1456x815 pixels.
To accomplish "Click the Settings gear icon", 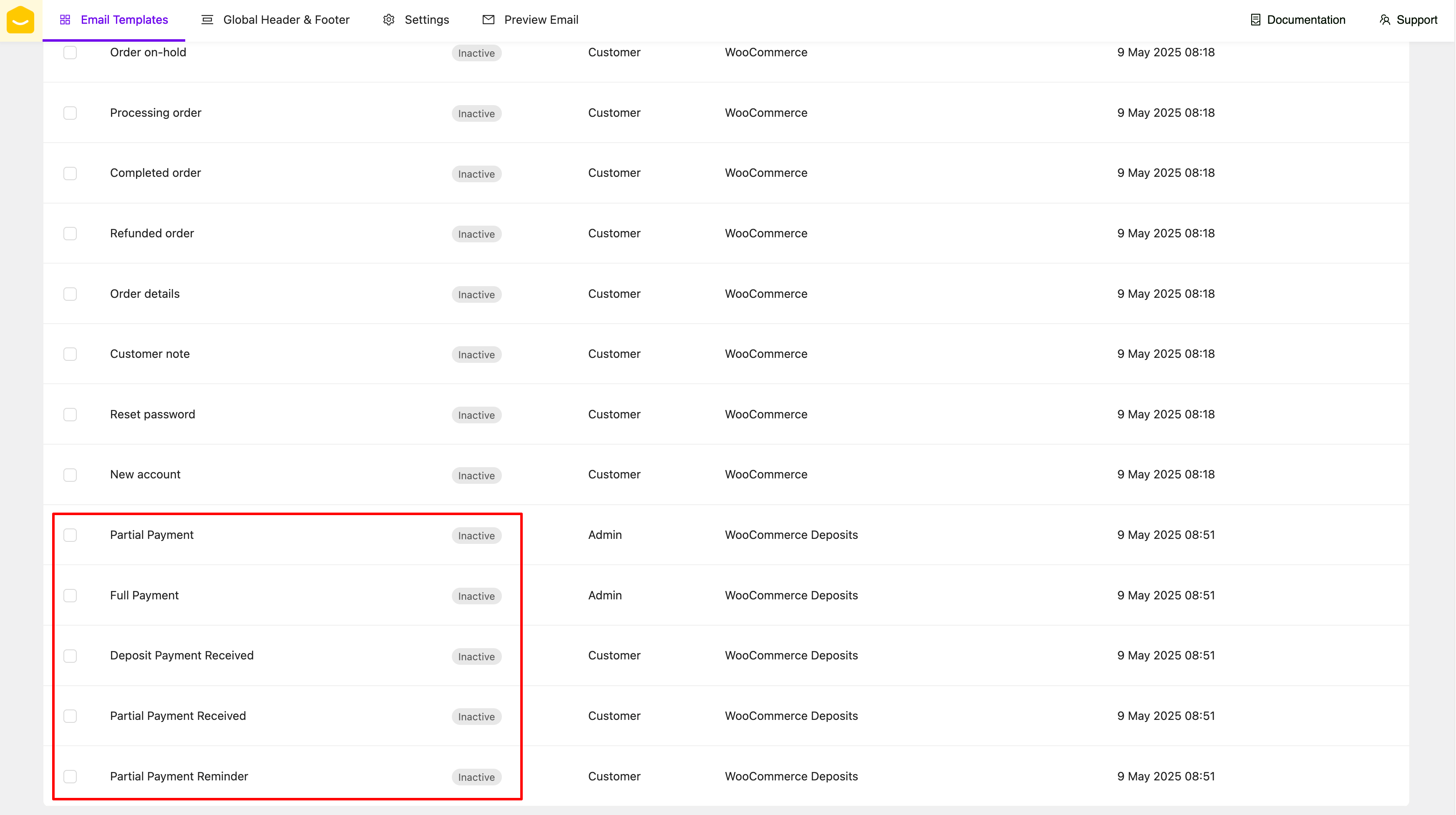I will click(x=389, y=20).
